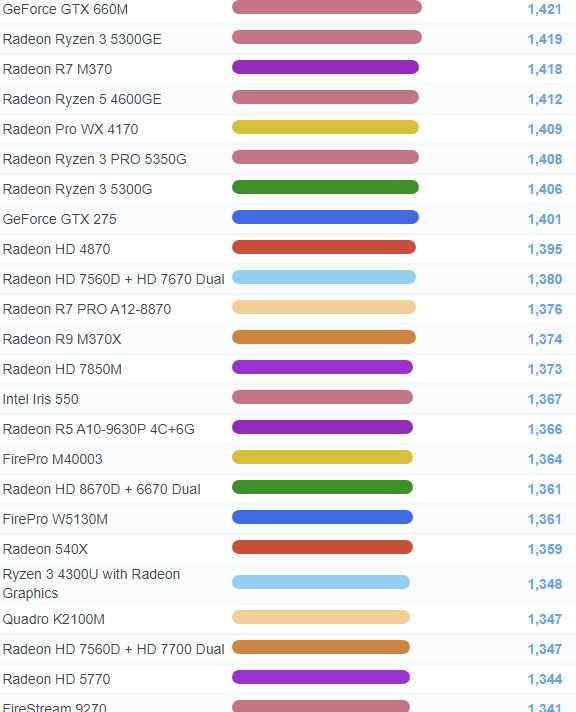Click the green bar for Radeon Ryzen 3 5300G

[325, 187]
